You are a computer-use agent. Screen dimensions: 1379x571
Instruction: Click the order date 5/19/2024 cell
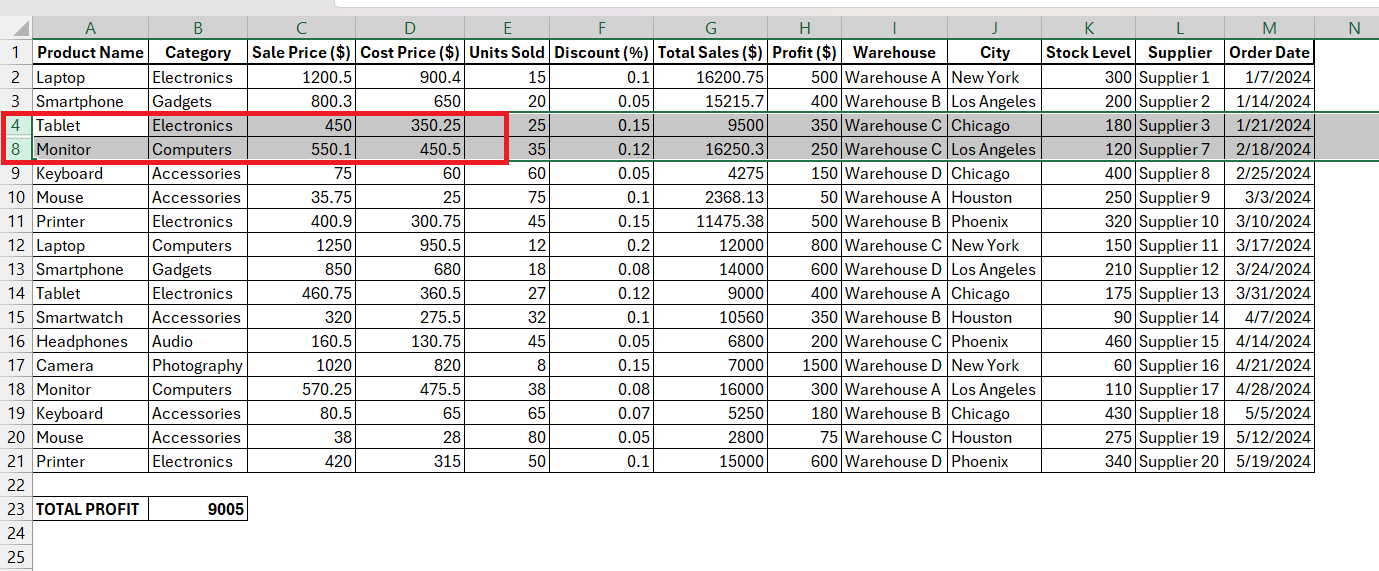click(x=1269, y=461)
